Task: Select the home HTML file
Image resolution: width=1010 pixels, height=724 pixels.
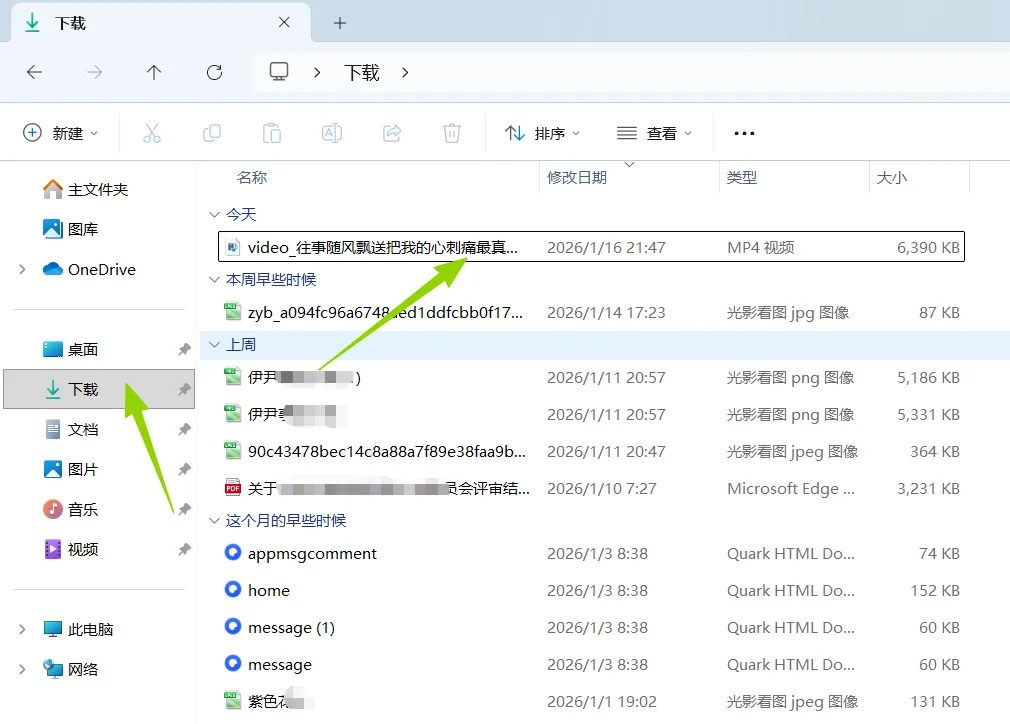Action: pos(591,591)
